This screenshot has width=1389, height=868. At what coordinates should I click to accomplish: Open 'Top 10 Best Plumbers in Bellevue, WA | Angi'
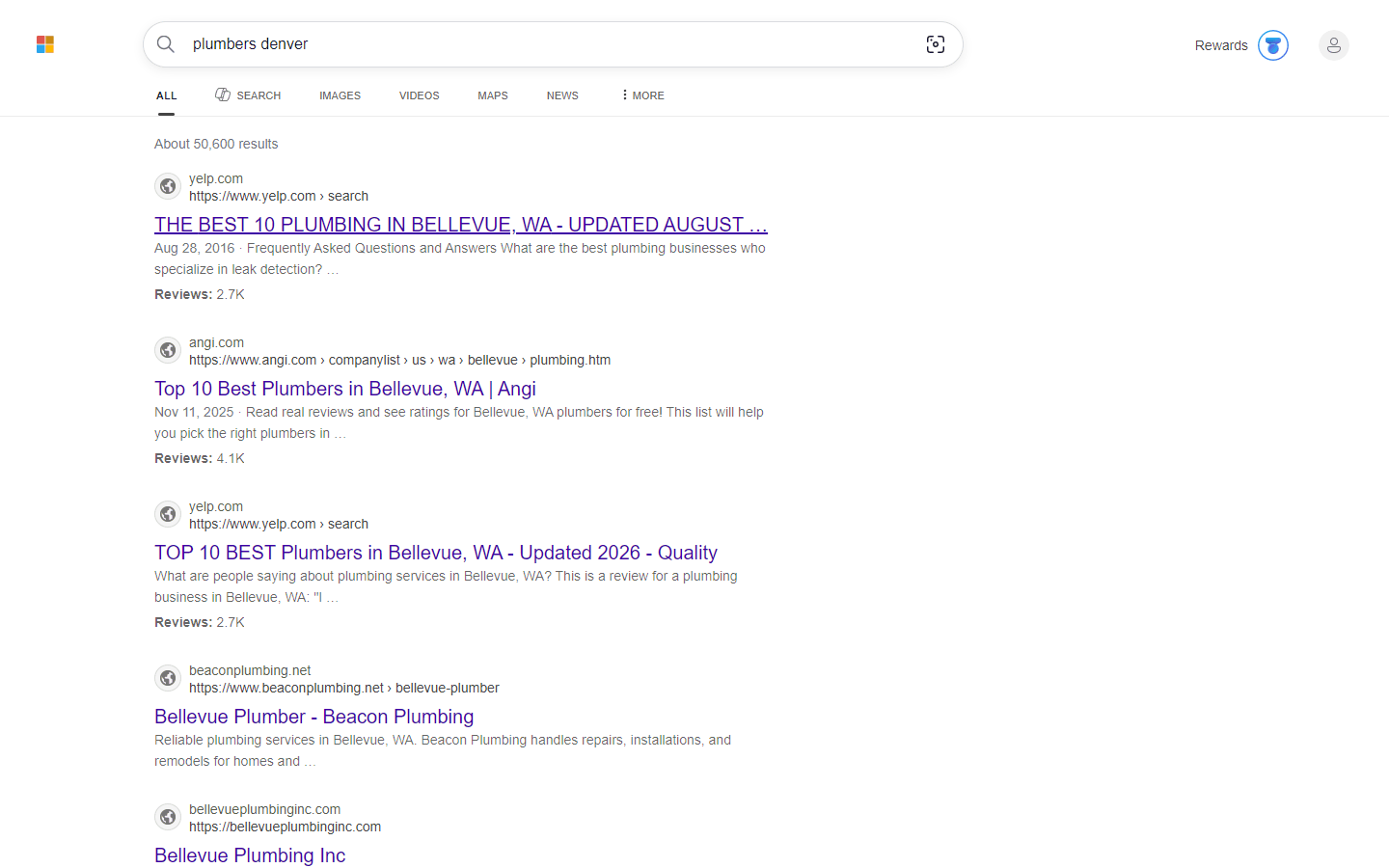[x=345, y=389]
